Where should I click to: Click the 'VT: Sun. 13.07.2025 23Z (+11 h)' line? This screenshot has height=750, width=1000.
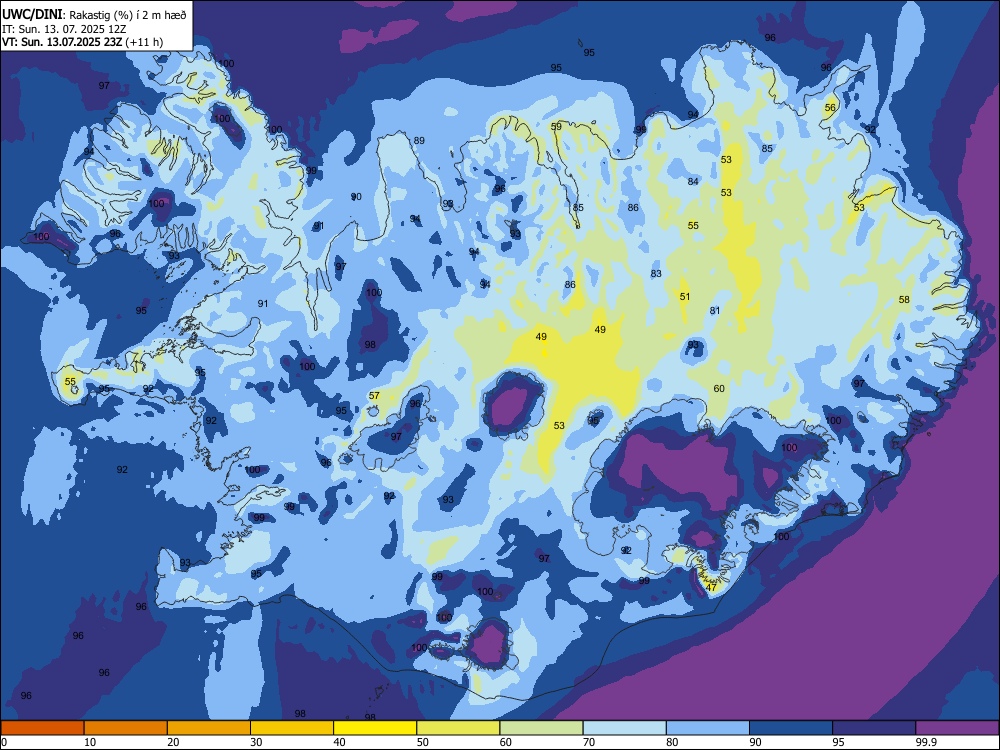tap(82, 42)
